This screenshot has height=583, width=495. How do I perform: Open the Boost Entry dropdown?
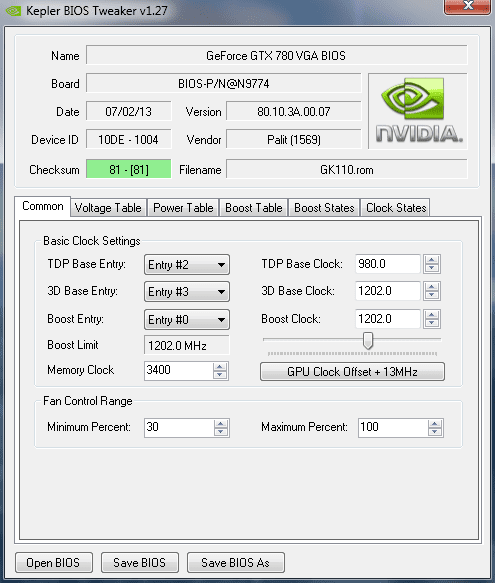point(187,319)
